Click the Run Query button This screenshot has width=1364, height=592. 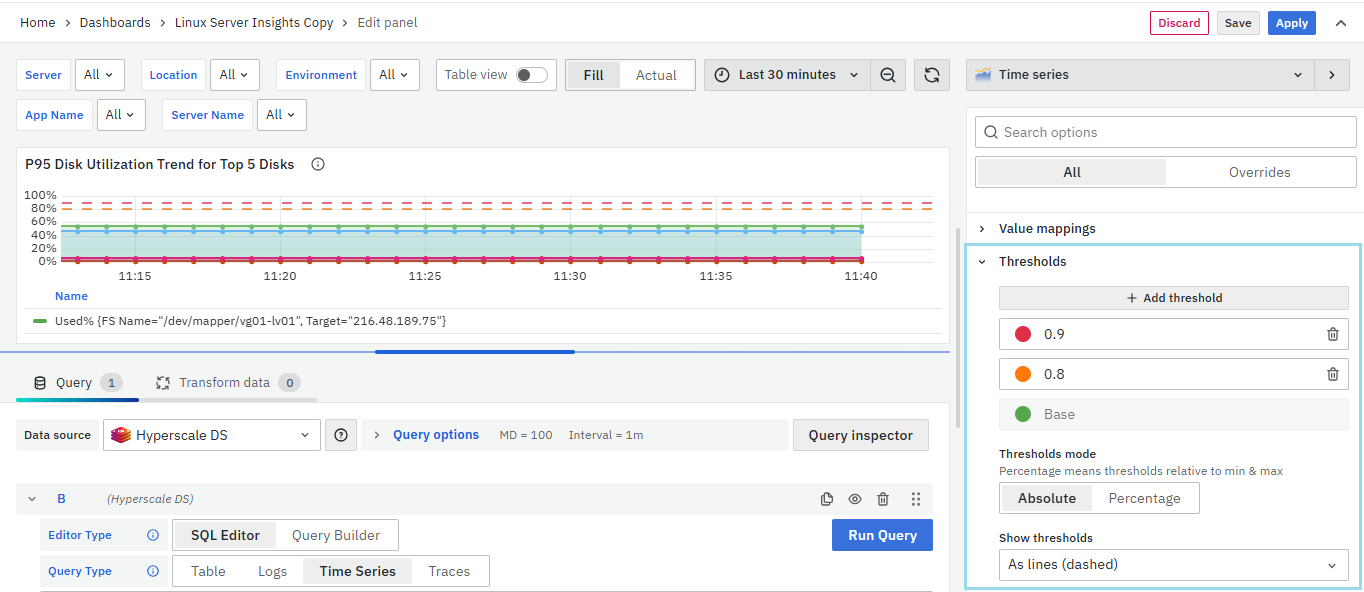click(882, 535)
